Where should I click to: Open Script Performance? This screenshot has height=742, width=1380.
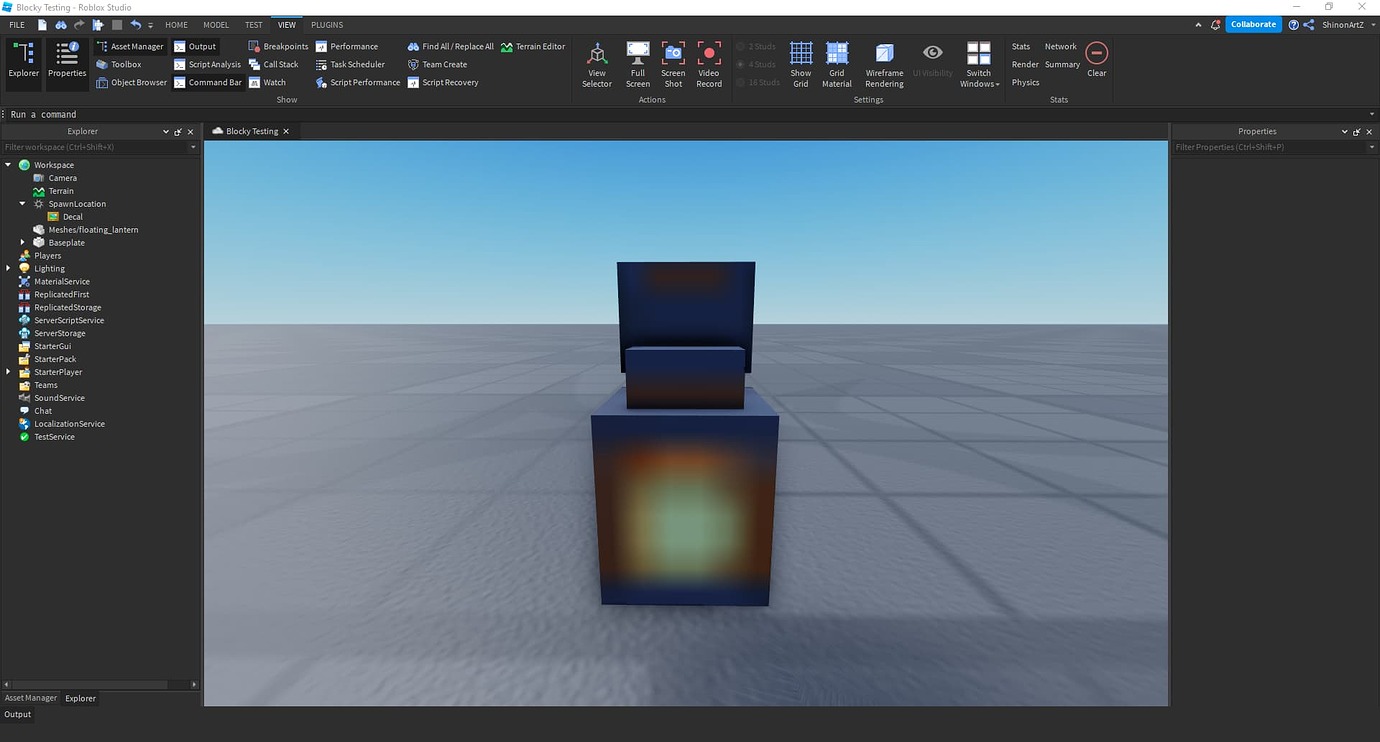coord(358,82)
